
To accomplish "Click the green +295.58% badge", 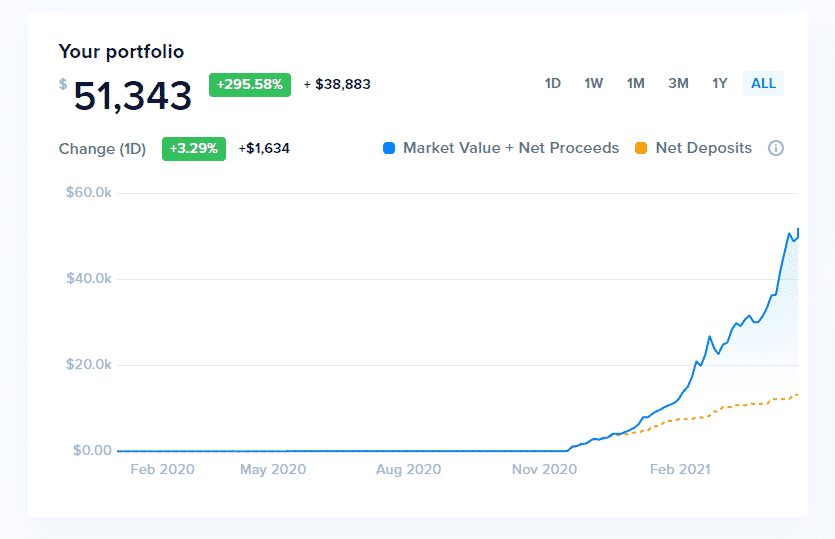I will click(x=249, y=84).
